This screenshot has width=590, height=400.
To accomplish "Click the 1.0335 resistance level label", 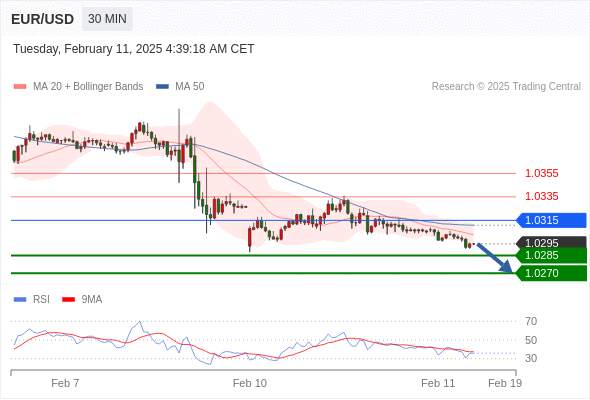I will coord(541,196).
